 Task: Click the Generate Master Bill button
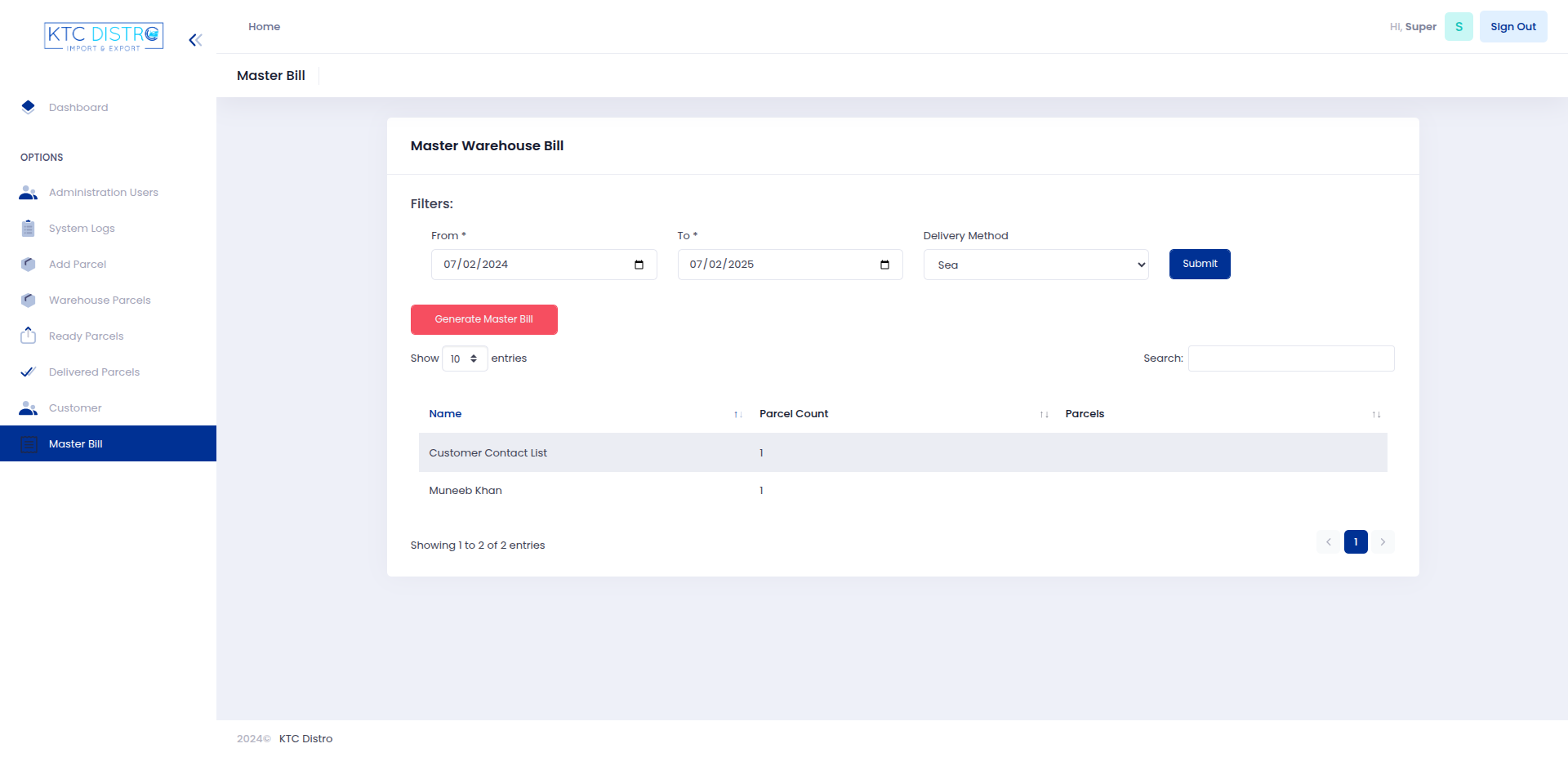point(483,319)
